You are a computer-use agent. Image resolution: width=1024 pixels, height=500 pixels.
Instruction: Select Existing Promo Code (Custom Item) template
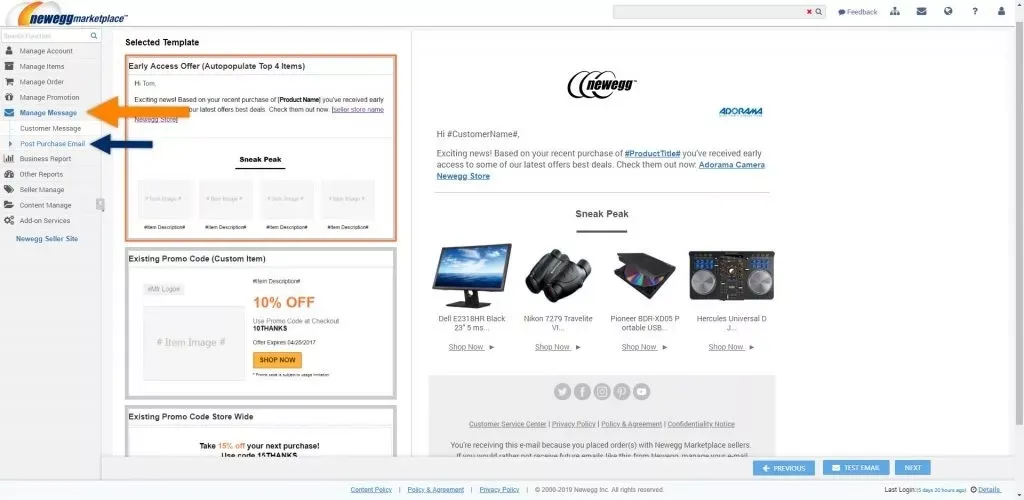tap(261, 323)
